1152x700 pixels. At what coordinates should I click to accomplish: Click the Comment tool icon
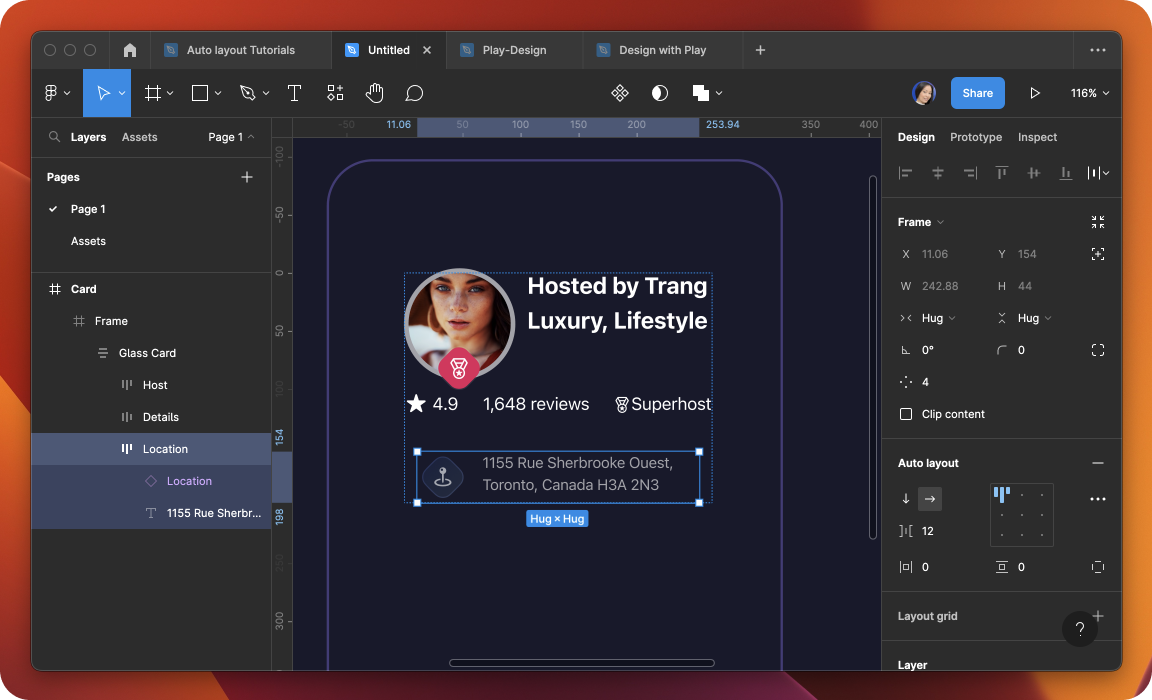click(414, 93)
